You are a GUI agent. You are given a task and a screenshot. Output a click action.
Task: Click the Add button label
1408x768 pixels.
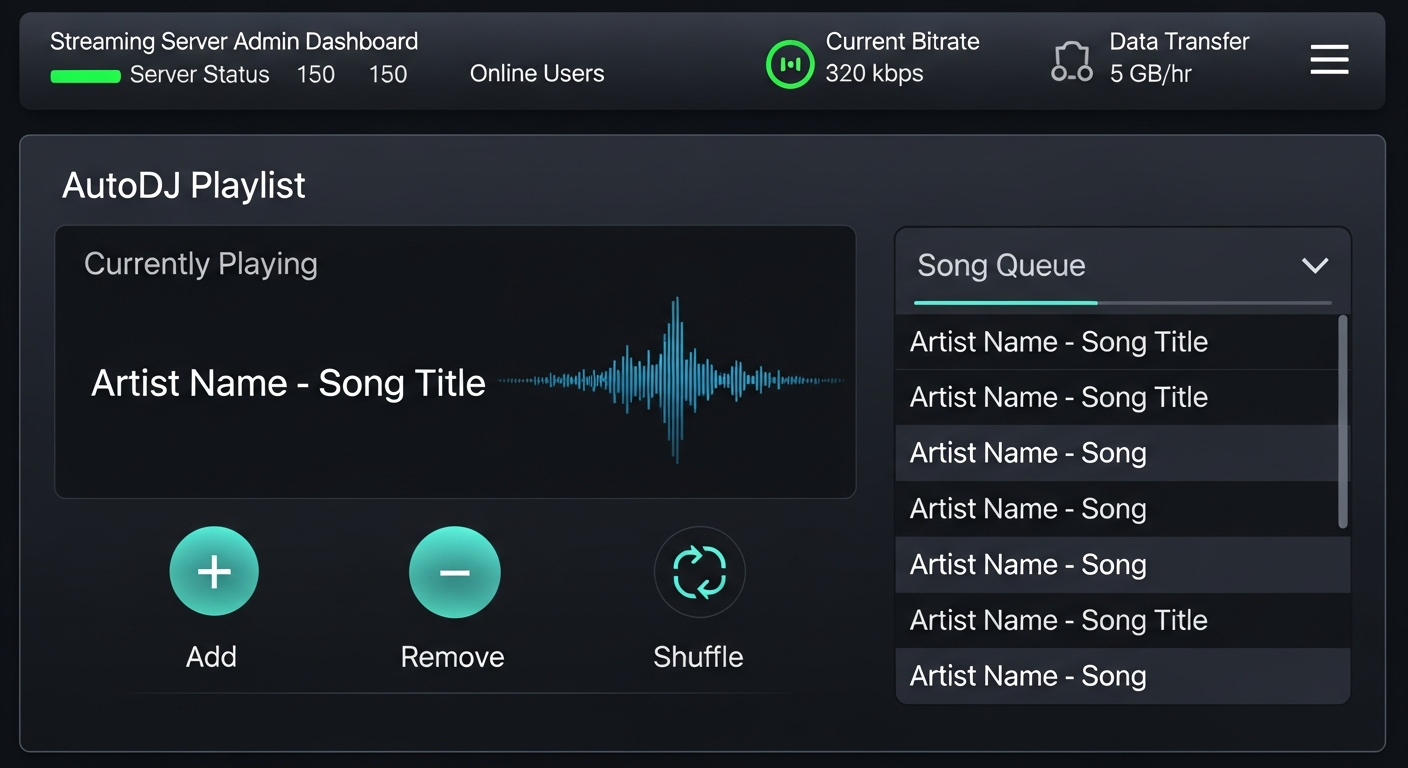(x=211, y=657)
